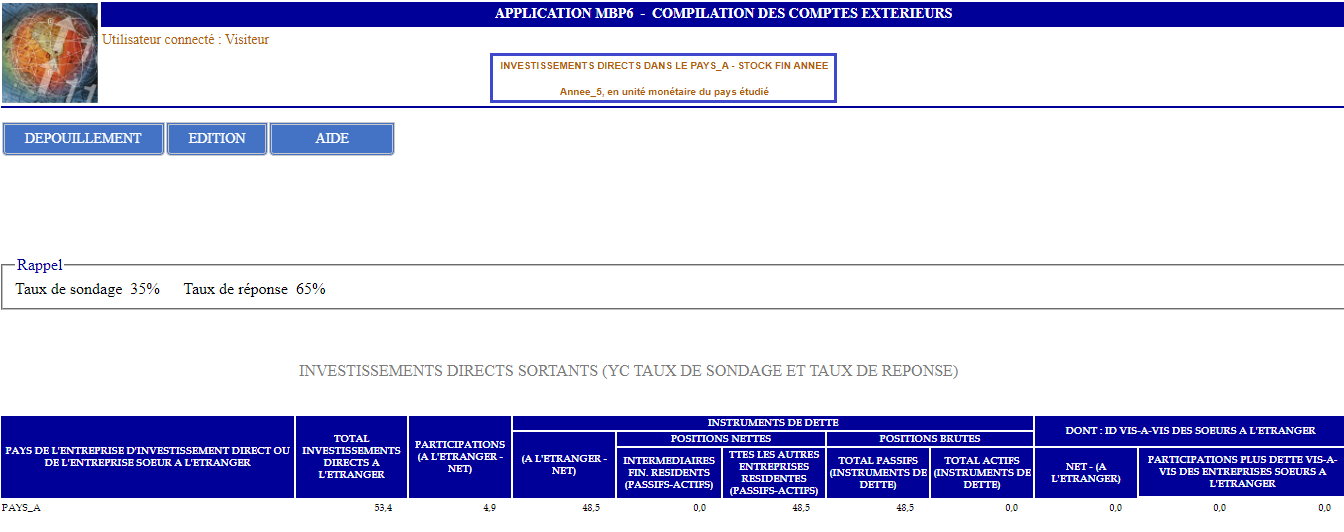Image resolution: width=1344 pixels, height=532 pixels.
Task: Select the 'POSITIONS NETTES' sub-header
Action: pos(720,439)
